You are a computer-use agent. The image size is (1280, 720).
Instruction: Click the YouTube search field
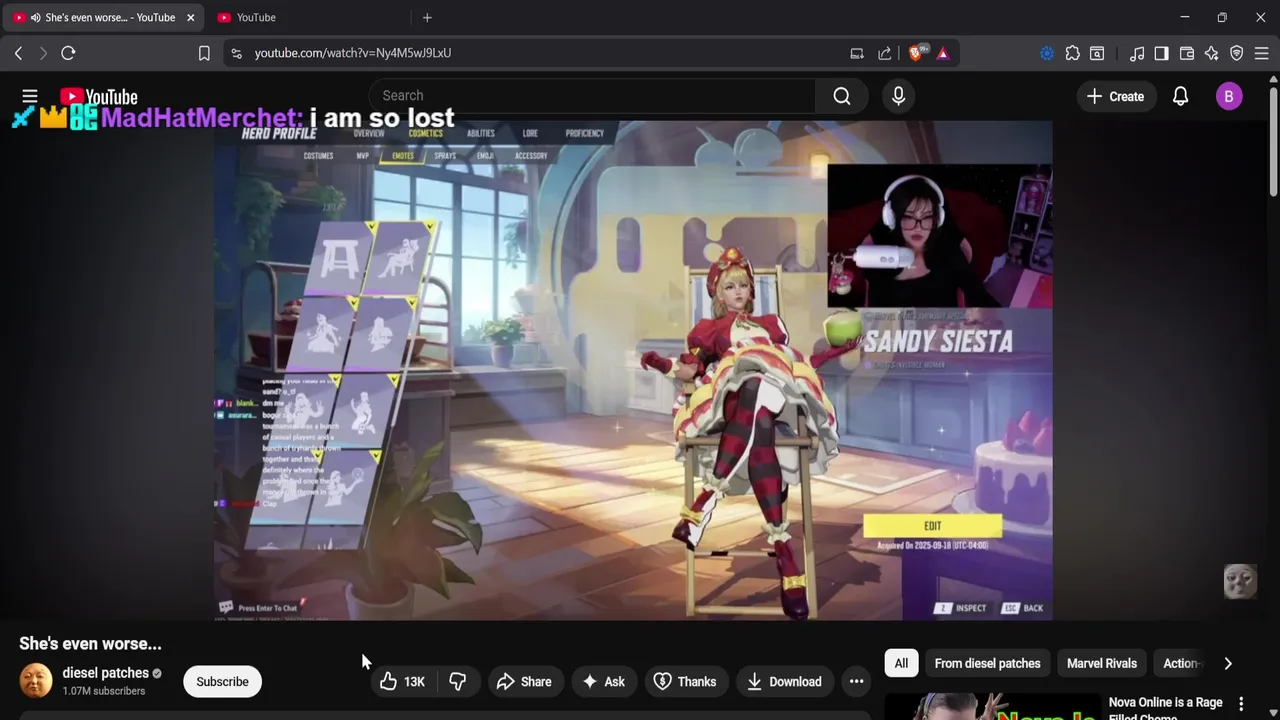[592, 96]
